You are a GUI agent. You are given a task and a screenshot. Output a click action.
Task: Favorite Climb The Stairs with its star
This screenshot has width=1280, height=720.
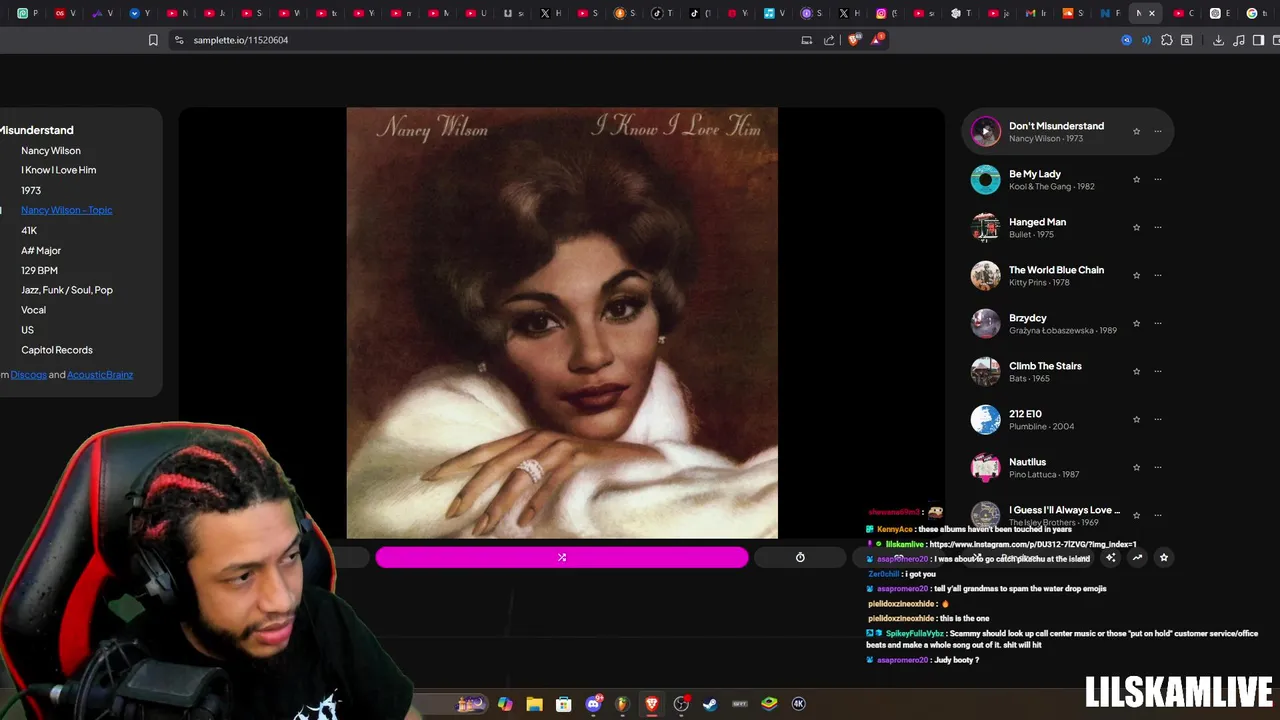(1136, 371)
